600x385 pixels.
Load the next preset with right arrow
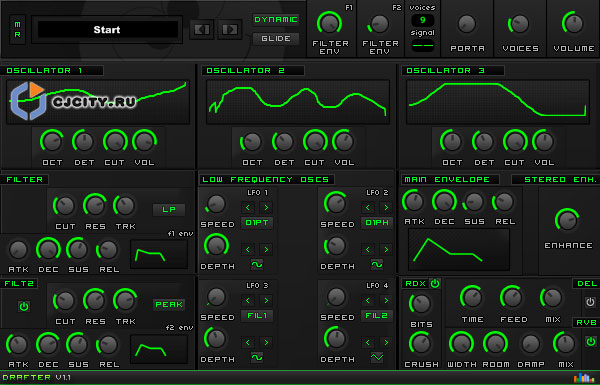230,29
